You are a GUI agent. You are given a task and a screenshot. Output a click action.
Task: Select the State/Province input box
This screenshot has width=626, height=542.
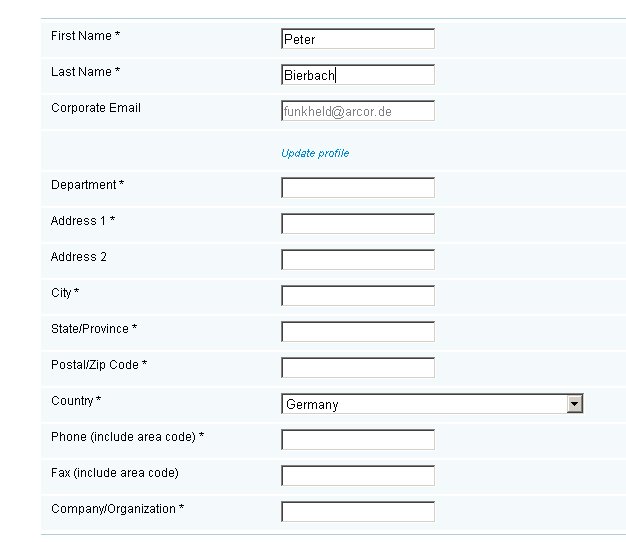point(358,331)
